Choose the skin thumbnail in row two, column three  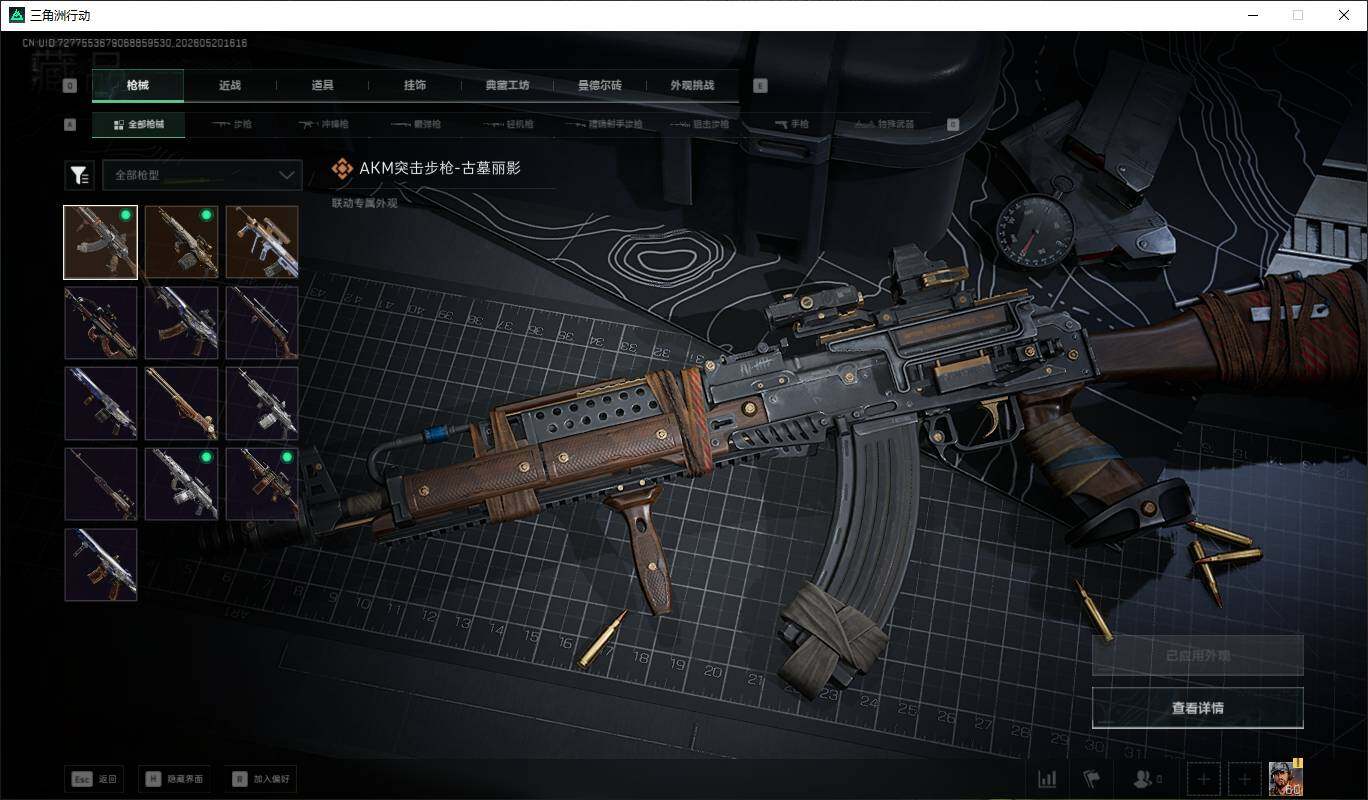262,323
